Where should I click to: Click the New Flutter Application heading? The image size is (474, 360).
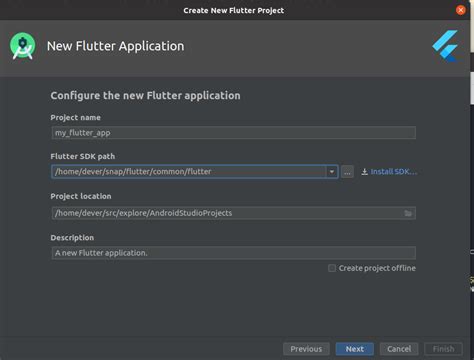[x=116, y=46]
